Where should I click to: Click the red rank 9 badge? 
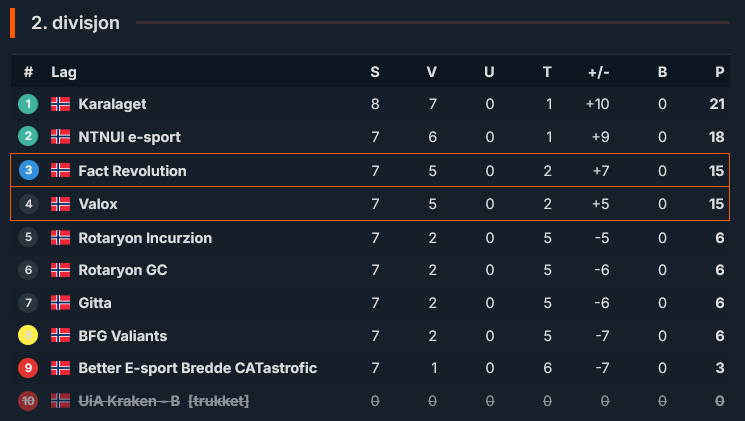tap(28, 368)
